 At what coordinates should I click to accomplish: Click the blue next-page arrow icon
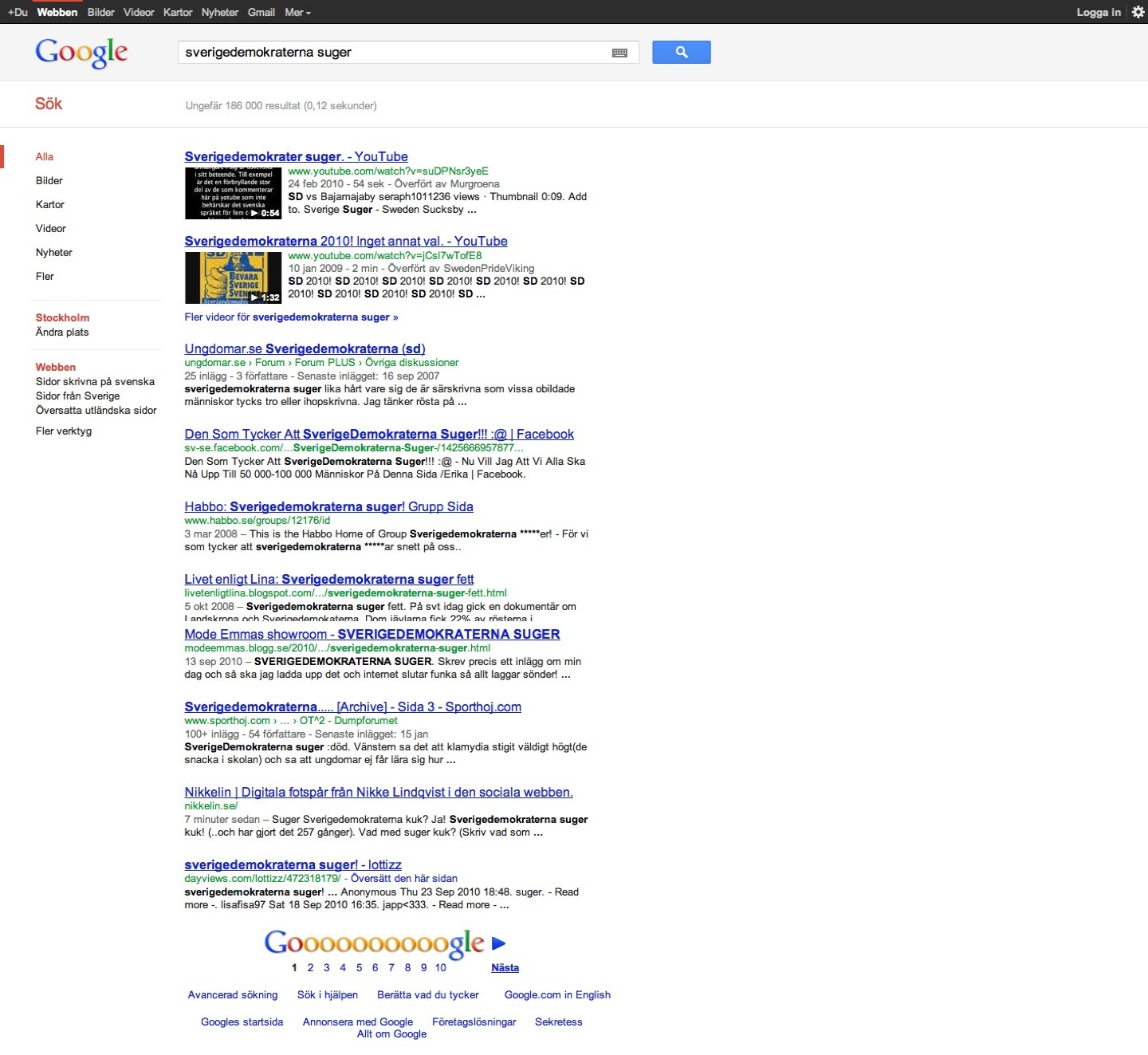pyautogui.click(x=499, y=943)
